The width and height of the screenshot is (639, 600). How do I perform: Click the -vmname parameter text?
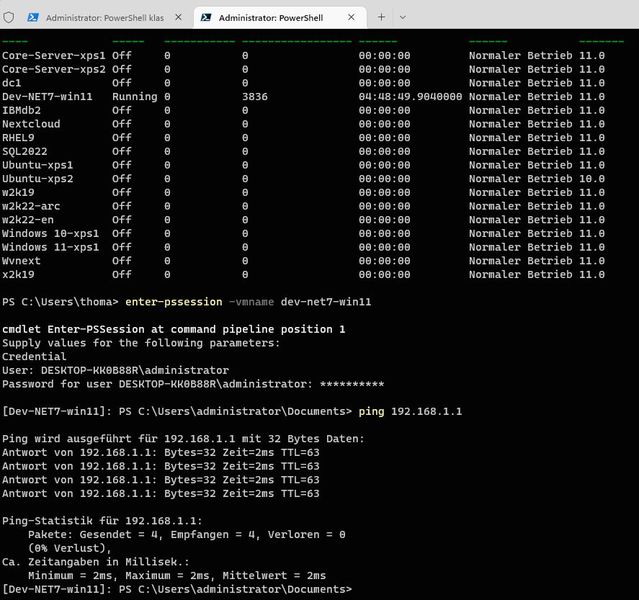click(x=251, y=302)
